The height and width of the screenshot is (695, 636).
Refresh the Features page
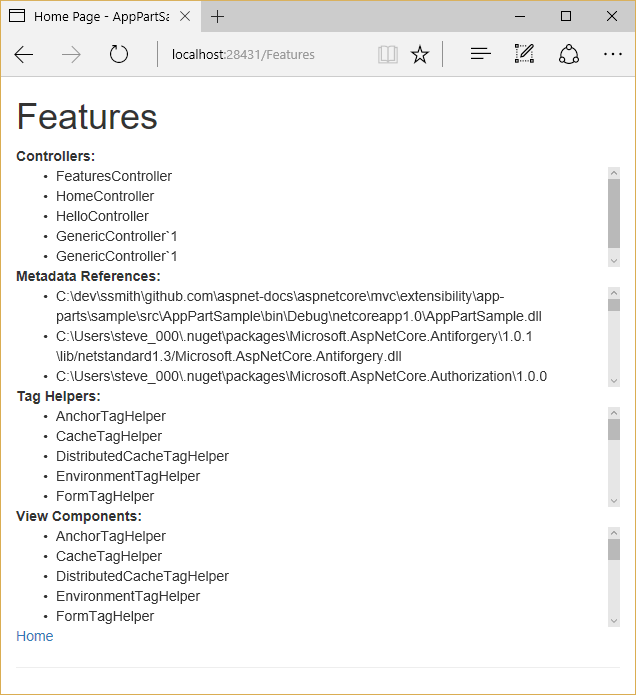pyautogui.click(x=119, y=55)
